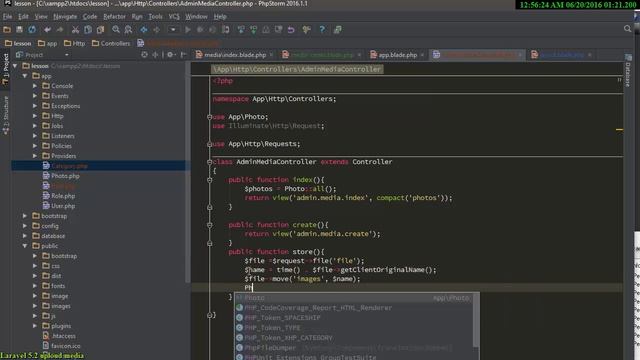The image size is (640, 360).
Task: Open the Navigate menu
Action: (65, 17)
